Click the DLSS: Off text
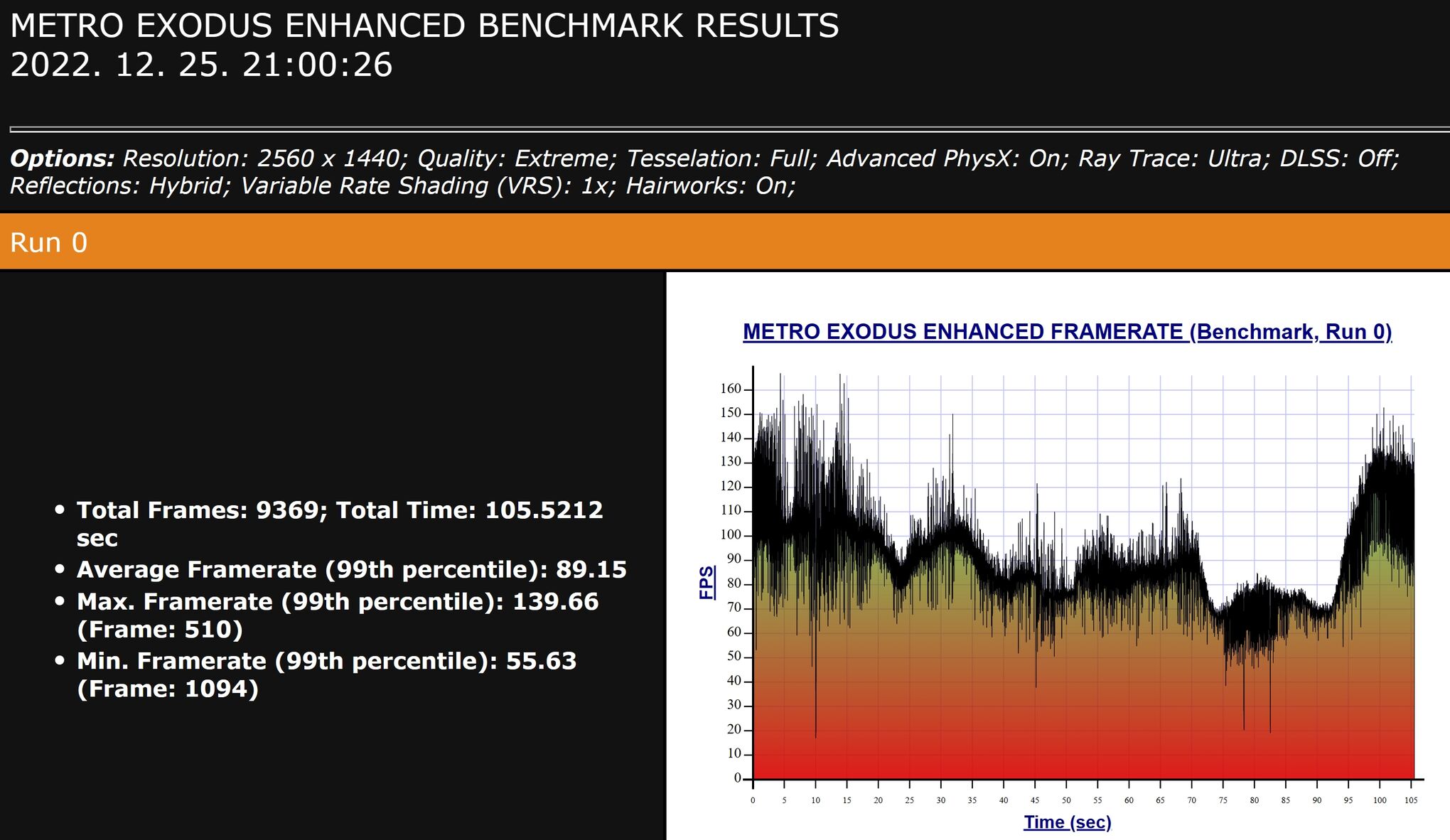This screenshot has width=1450, height=840. [1340, 158]
